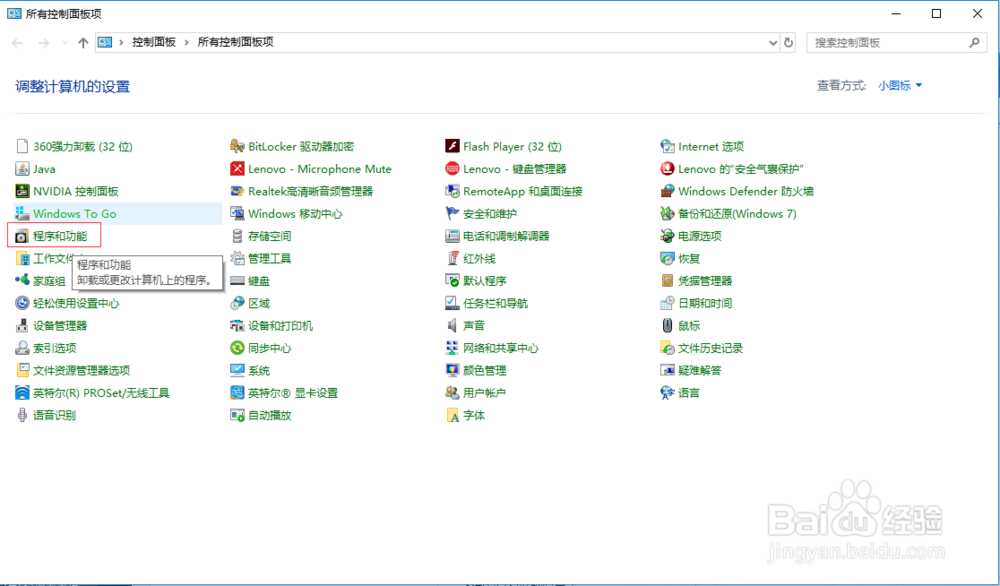1000x586 pixels.
Task: Open 任务栏和导航 icon
Action: (452, 304)
